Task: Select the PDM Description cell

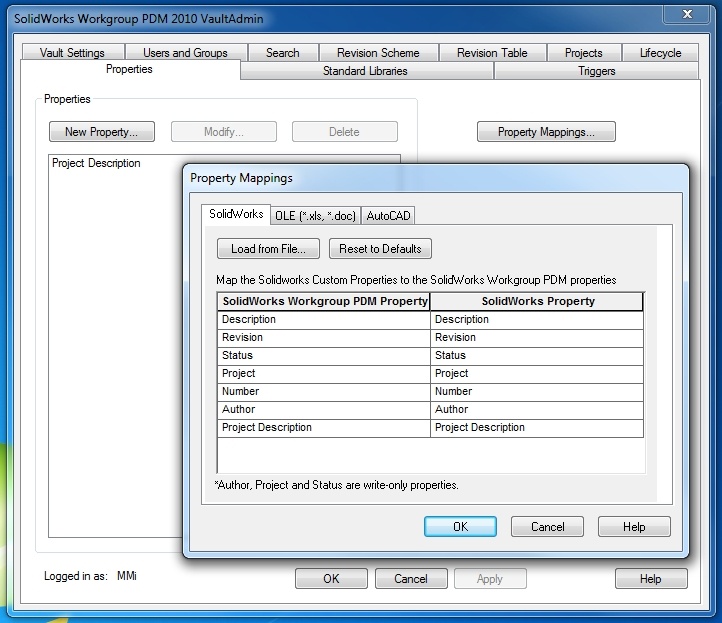Action: point(324,320)
